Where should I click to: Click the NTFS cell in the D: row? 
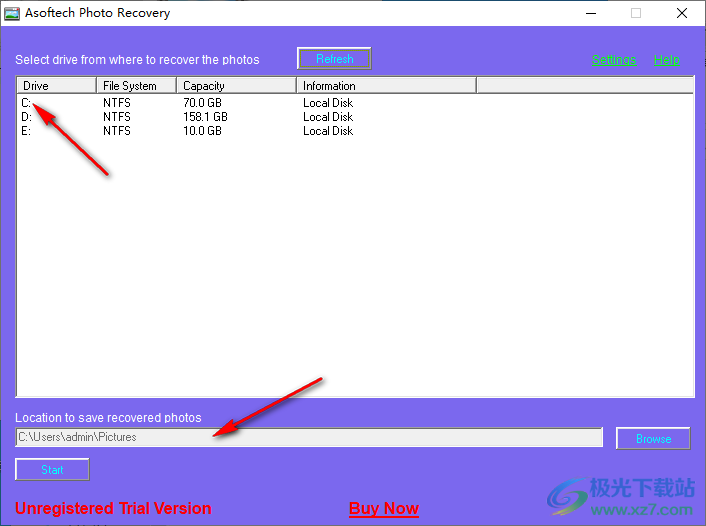(x=117, y=117)
